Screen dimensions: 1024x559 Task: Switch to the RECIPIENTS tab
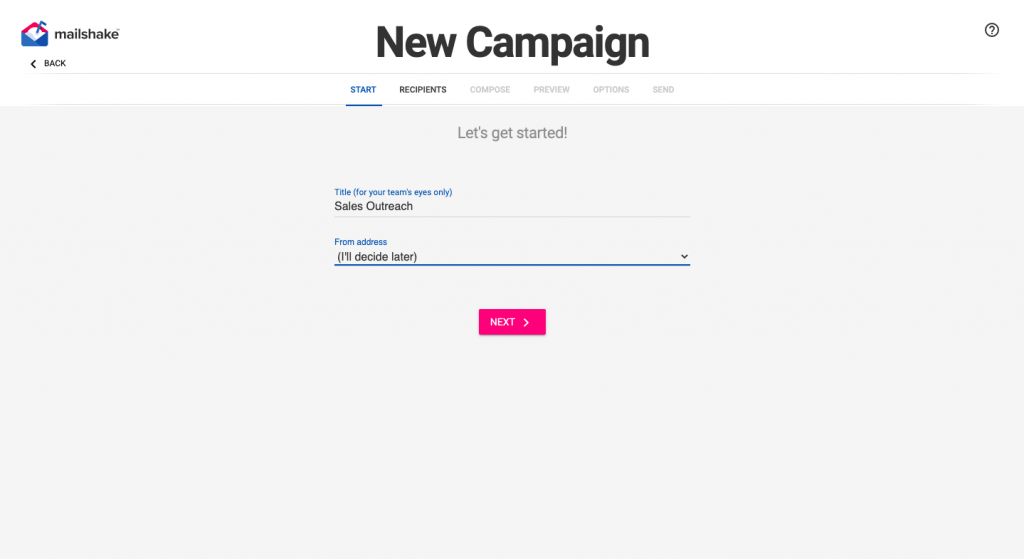[423, 89]
